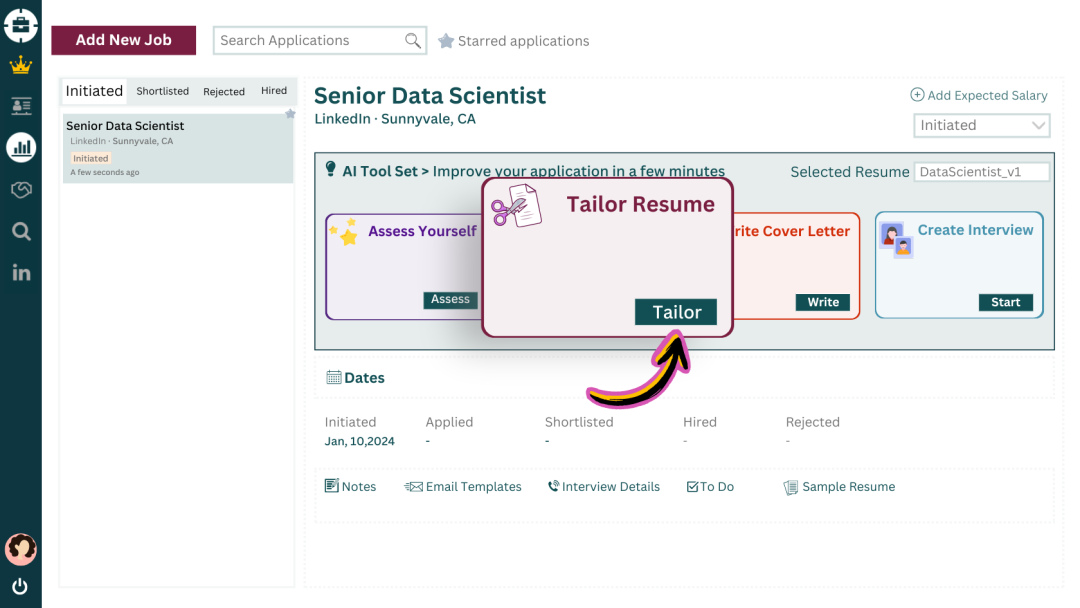Viewport: 1080px width, 608px height.
Task: Open the contacts card sidebar icon
Action: pos(21,106)
